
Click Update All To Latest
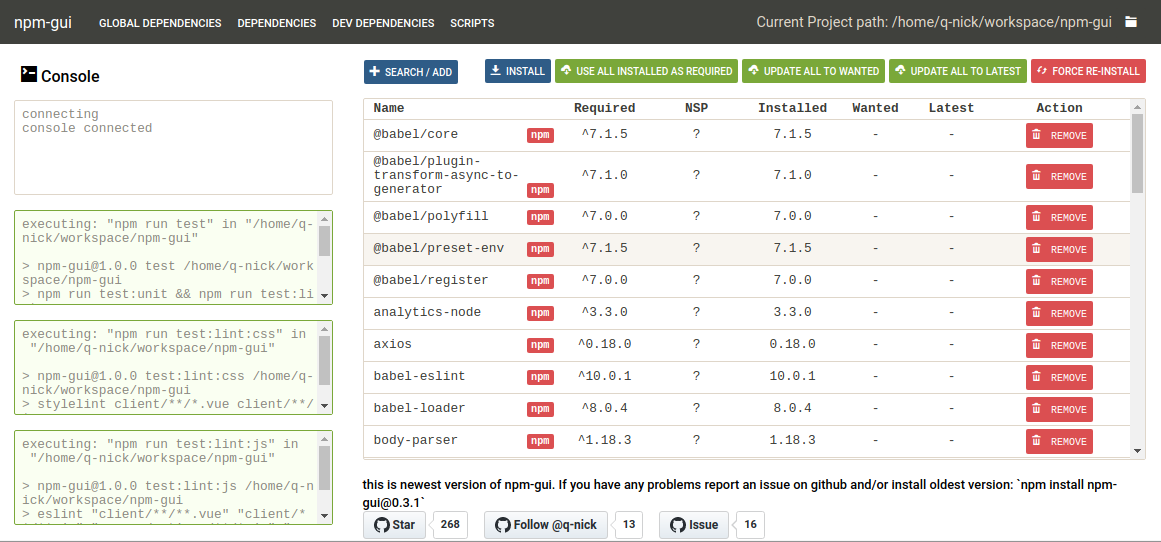click(957, 71)
